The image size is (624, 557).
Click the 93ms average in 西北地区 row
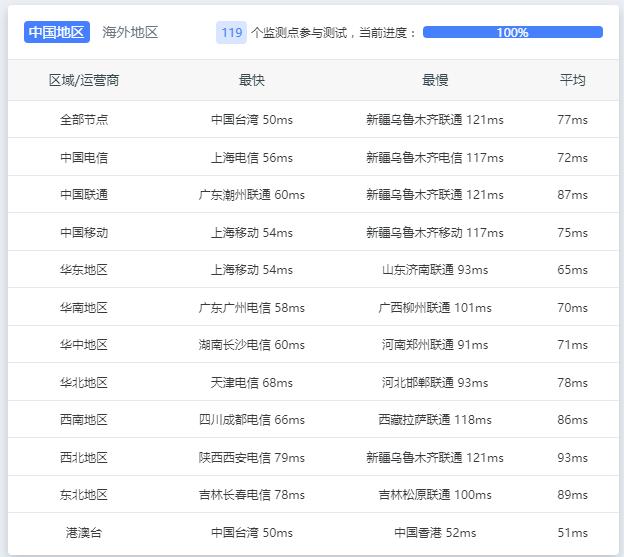click(572, 458)
